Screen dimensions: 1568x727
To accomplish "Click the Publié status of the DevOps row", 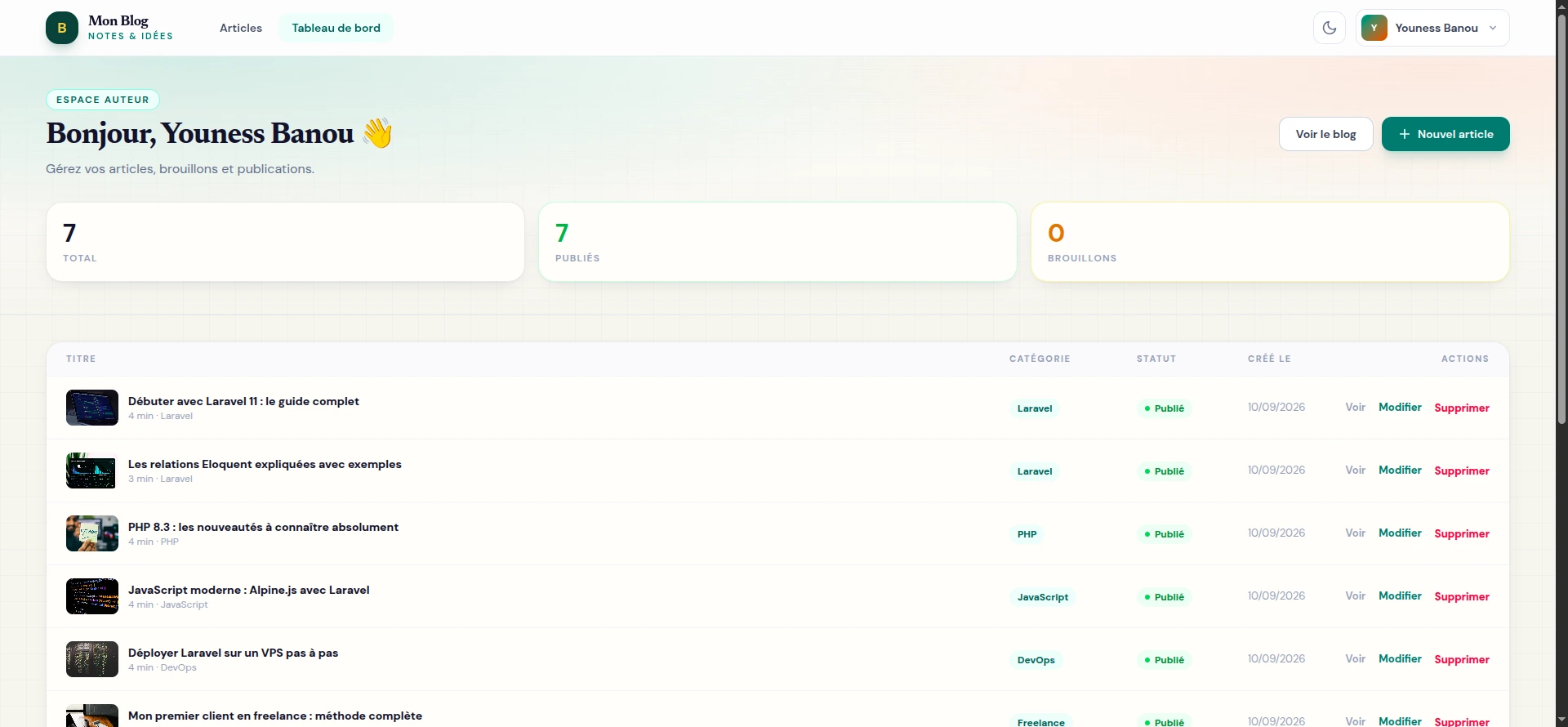I will (1164, 660).
